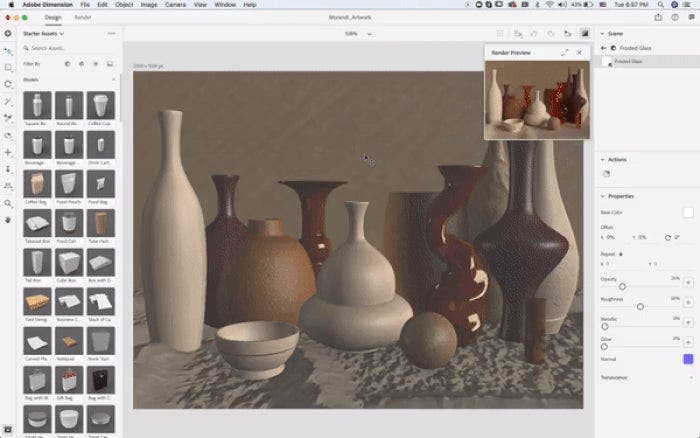Select the Orbit camera tool
The width and height of the screenshot is (700, 438).
pos(8,135)
